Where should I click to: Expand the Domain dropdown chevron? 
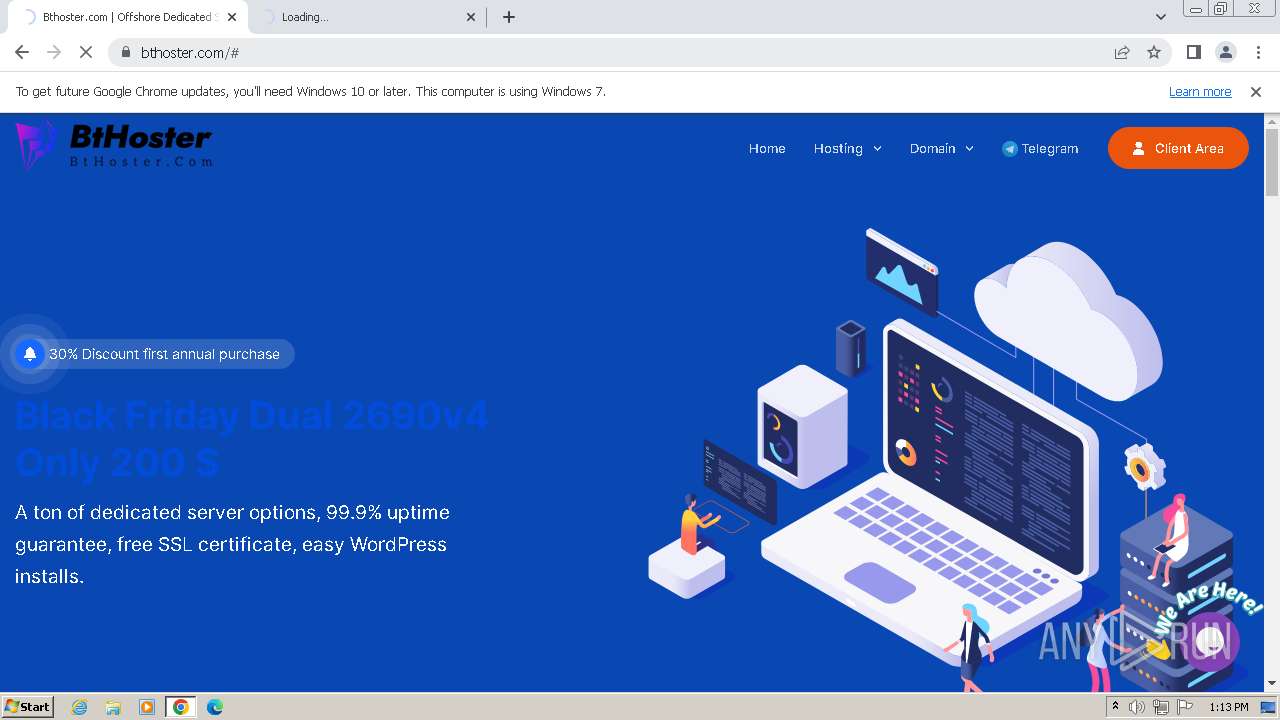tap(969, 148)
